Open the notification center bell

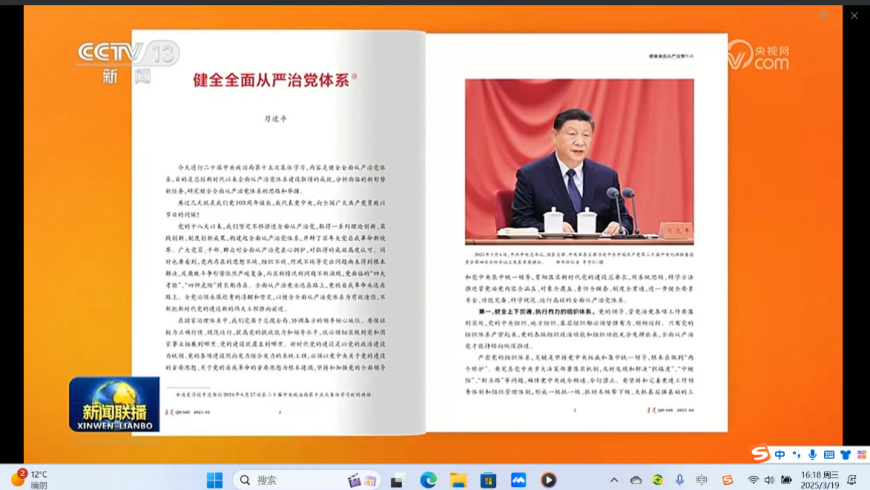(x=853, y=481)
